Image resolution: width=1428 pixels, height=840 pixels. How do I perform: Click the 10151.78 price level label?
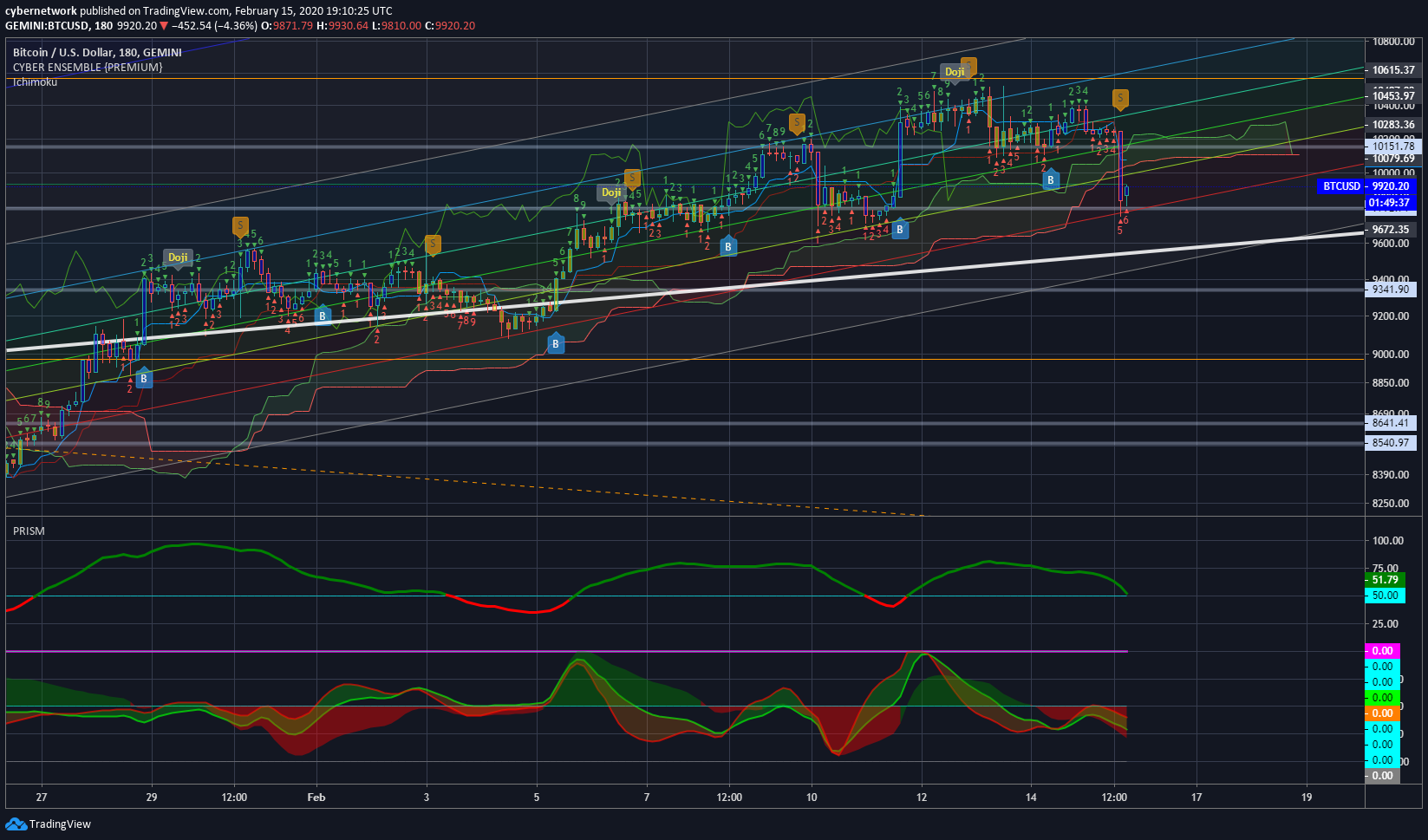(1392, 147)
